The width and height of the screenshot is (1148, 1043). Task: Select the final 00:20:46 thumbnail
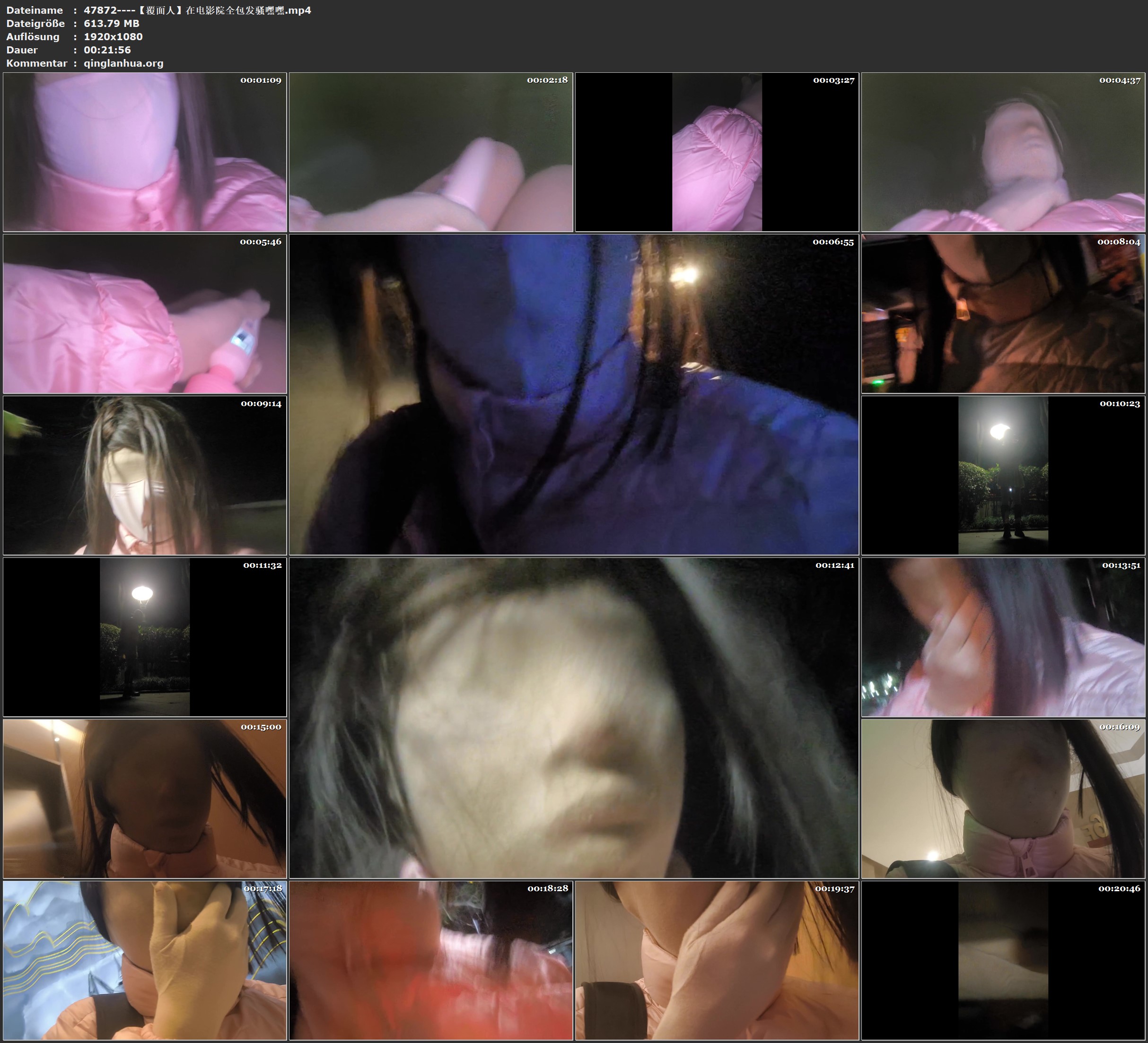click(x=1003, y=960)
